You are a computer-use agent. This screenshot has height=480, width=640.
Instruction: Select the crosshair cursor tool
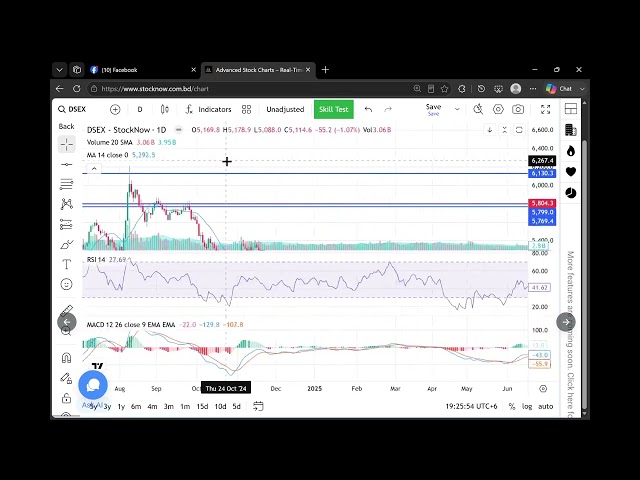66,144
